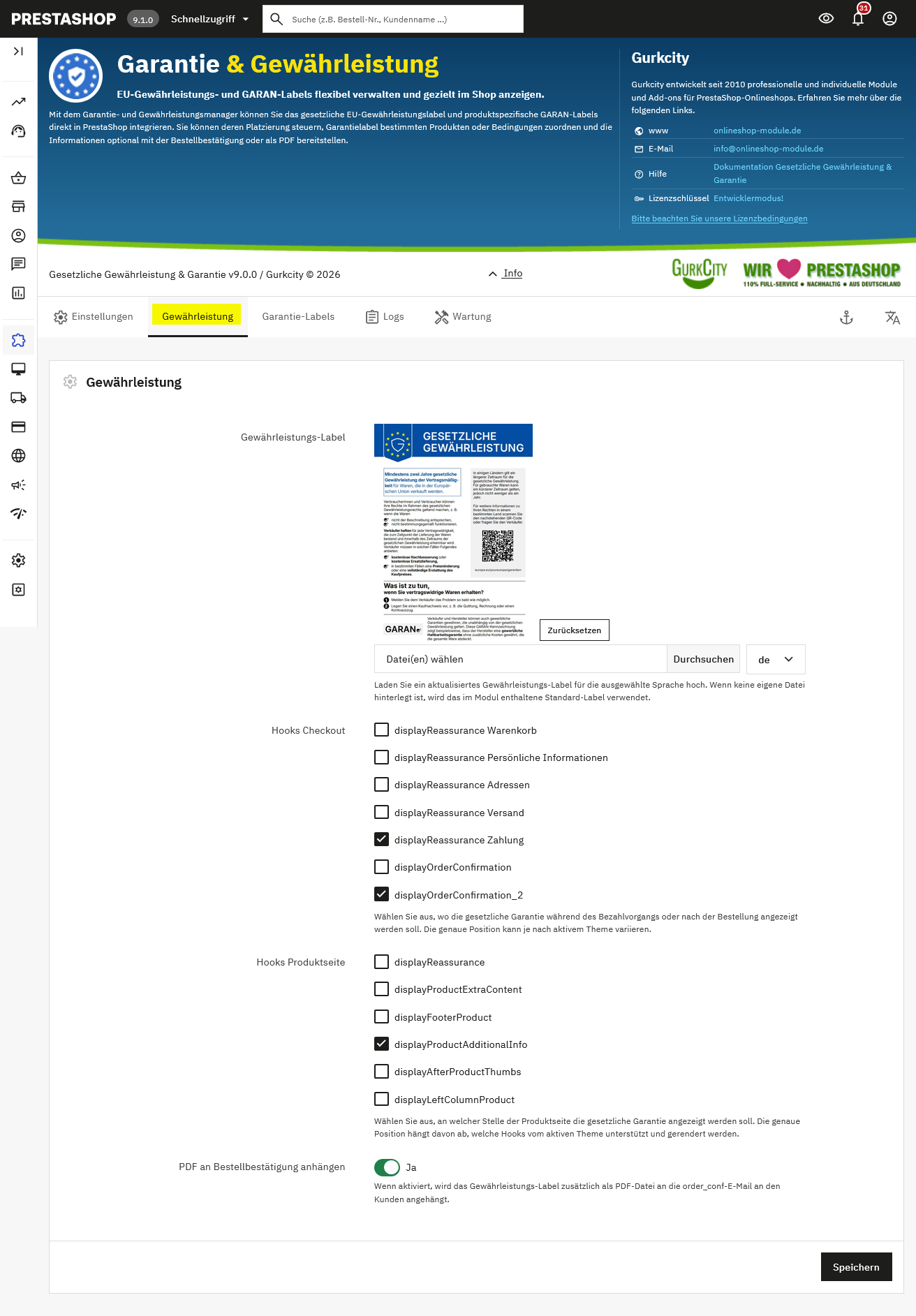Open Dokumentation Gesetzliche Gewährleistung & Garantie link
Viewport: 916px width, 1316px height.
803,173
